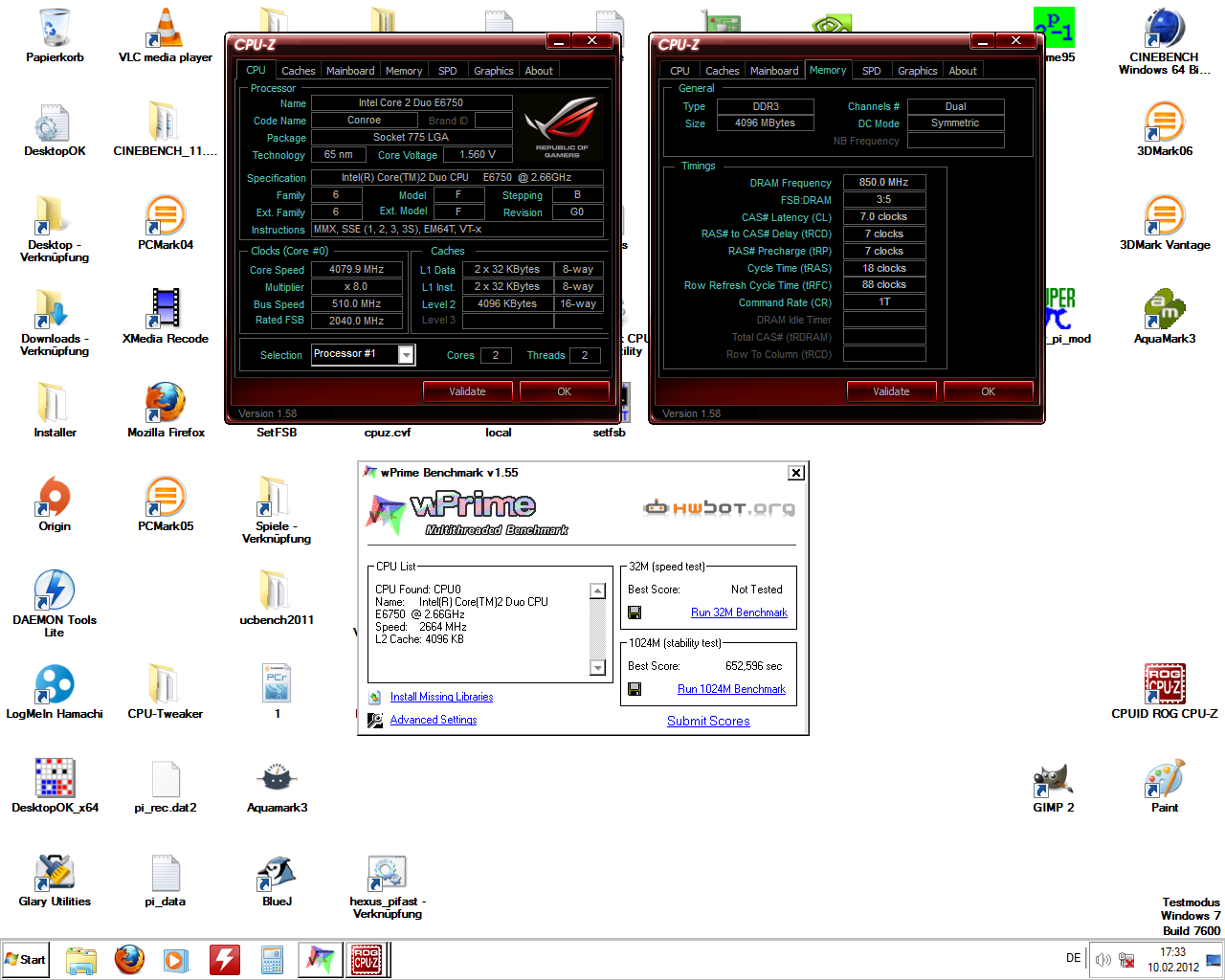The image size is (1225, 980).
Task: Click the Bus Speed value 510.0 MHz
Action: 357,304
